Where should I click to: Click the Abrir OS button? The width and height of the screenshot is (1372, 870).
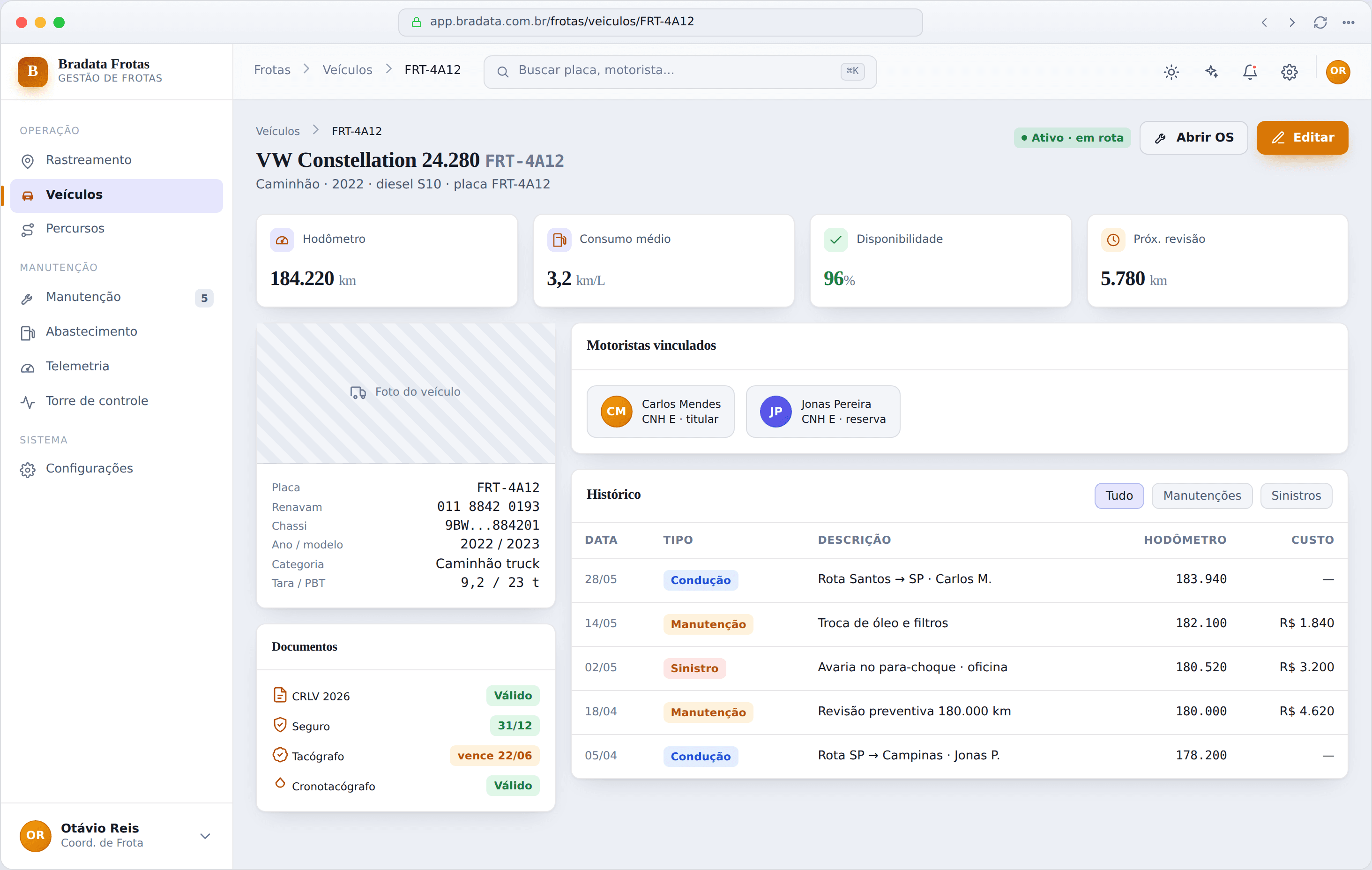(x=1193, y=137)
